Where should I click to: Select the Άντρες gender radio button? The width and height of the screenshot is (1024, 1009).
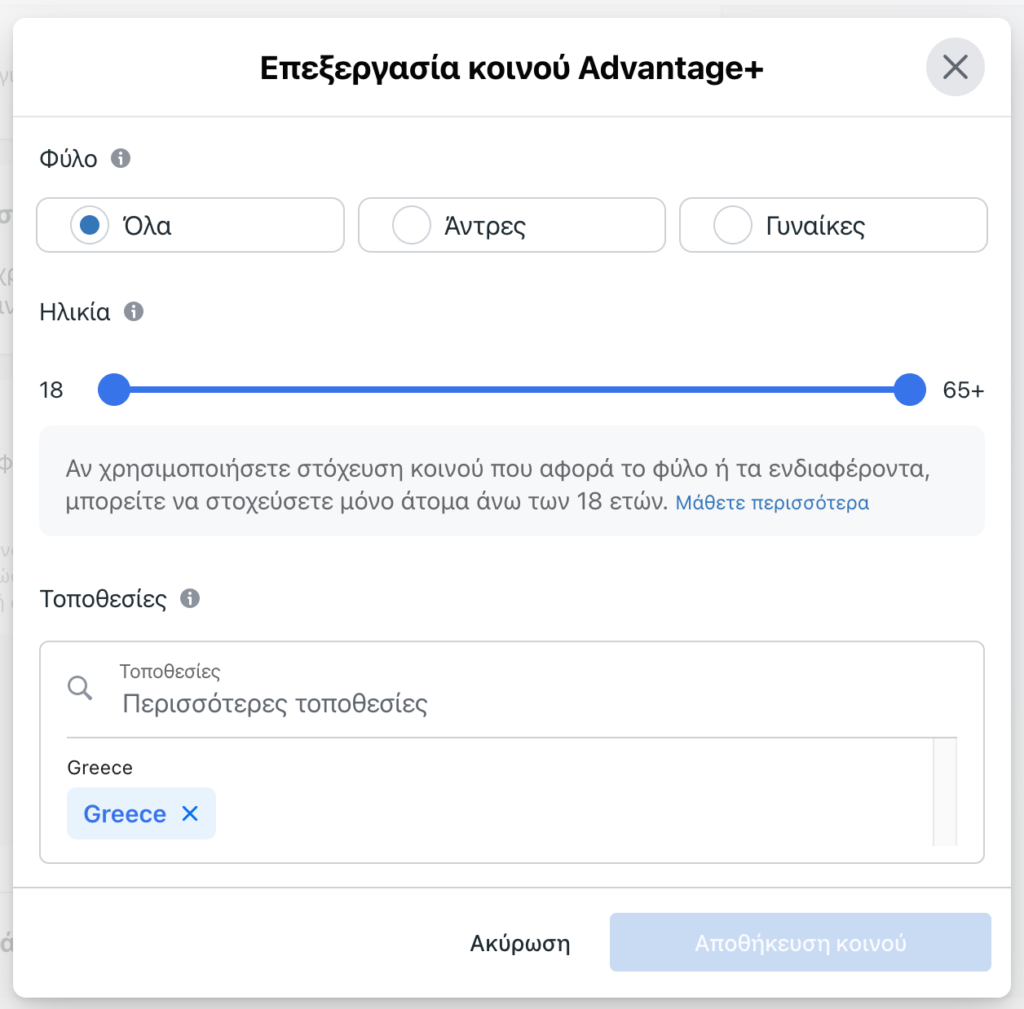coord(411,225)
